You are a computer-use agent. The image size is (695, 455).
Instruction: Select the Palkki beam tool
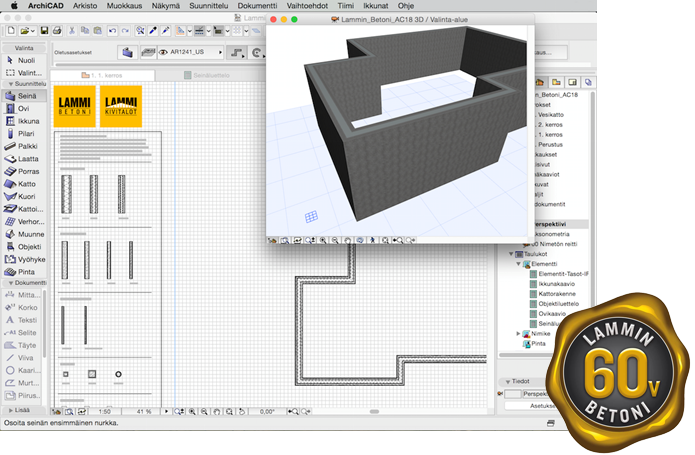(24, 146)
